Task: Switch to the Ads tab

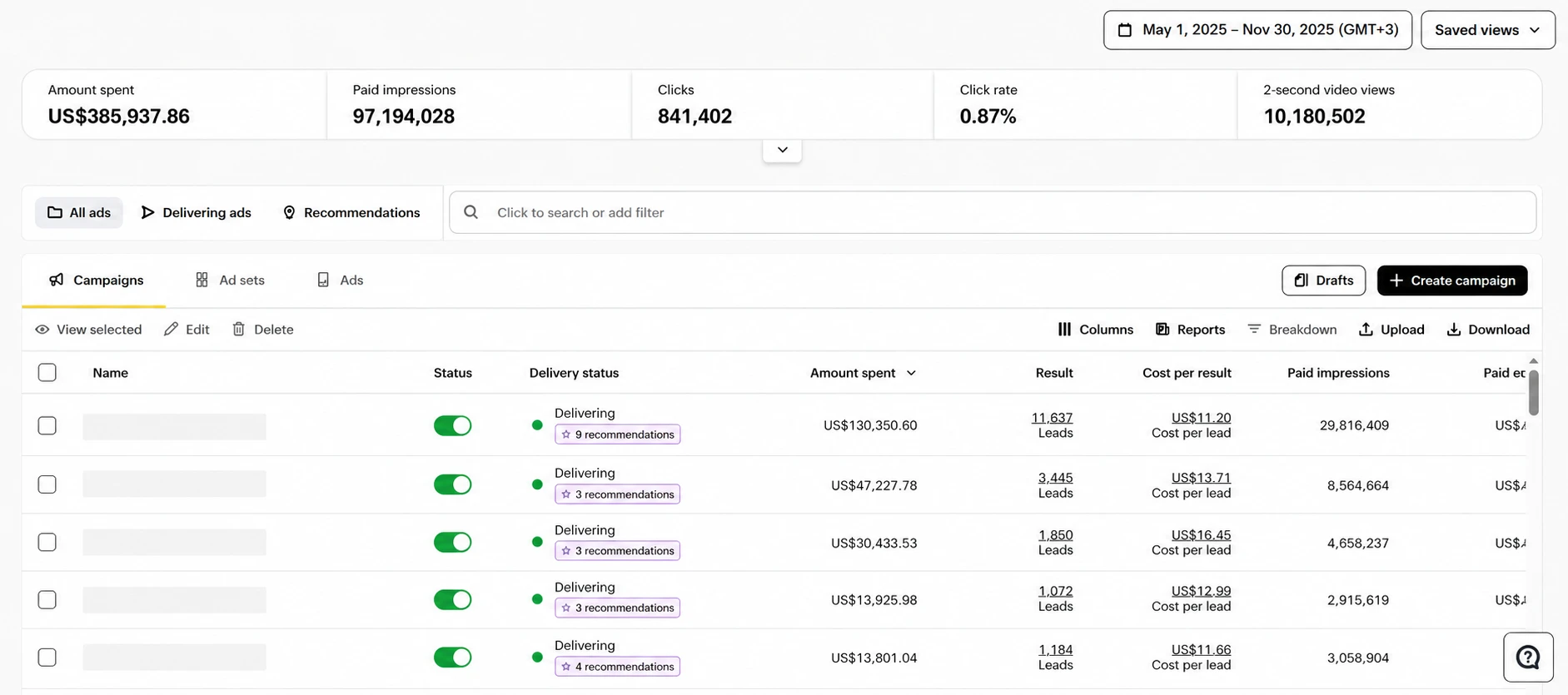Action: coord(340,280)
